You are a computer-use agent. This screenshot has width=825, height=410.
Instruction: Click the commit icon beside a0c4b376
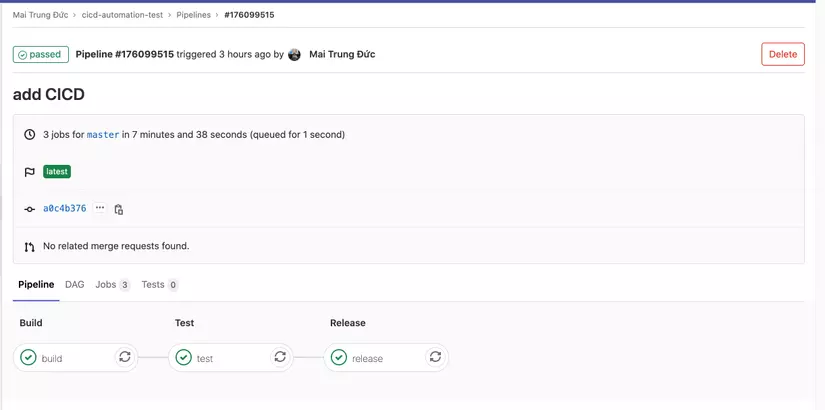[x=30, y=209]
